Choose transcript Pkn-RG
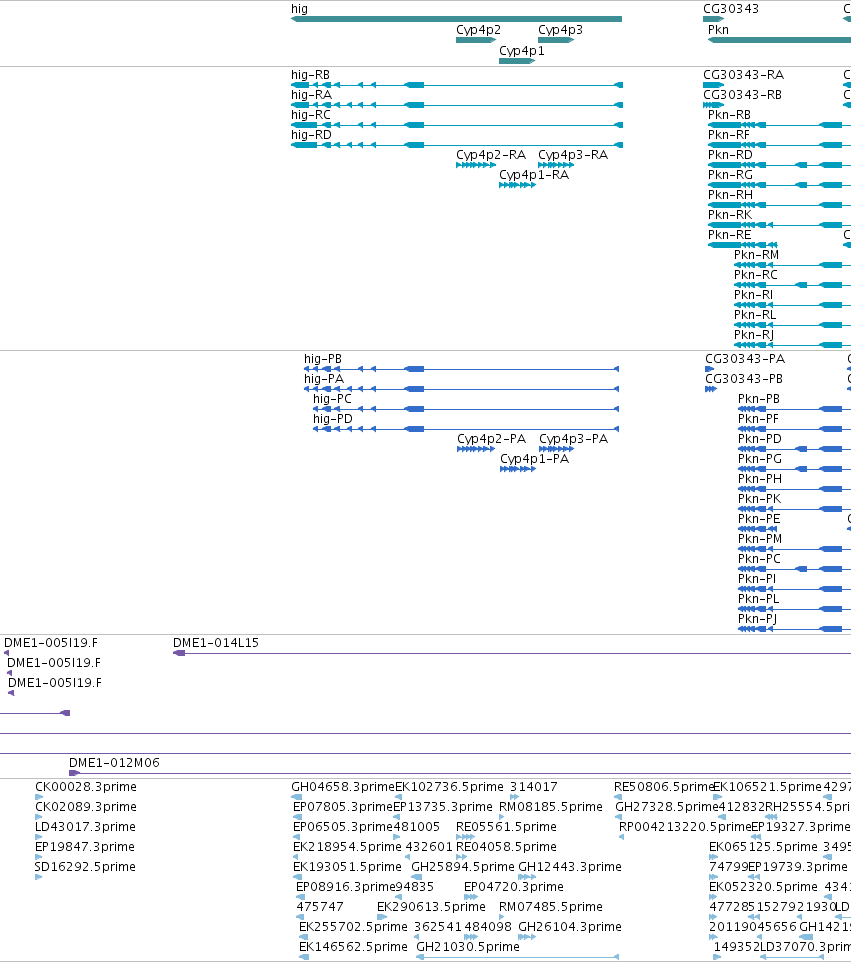 [730, 175]
